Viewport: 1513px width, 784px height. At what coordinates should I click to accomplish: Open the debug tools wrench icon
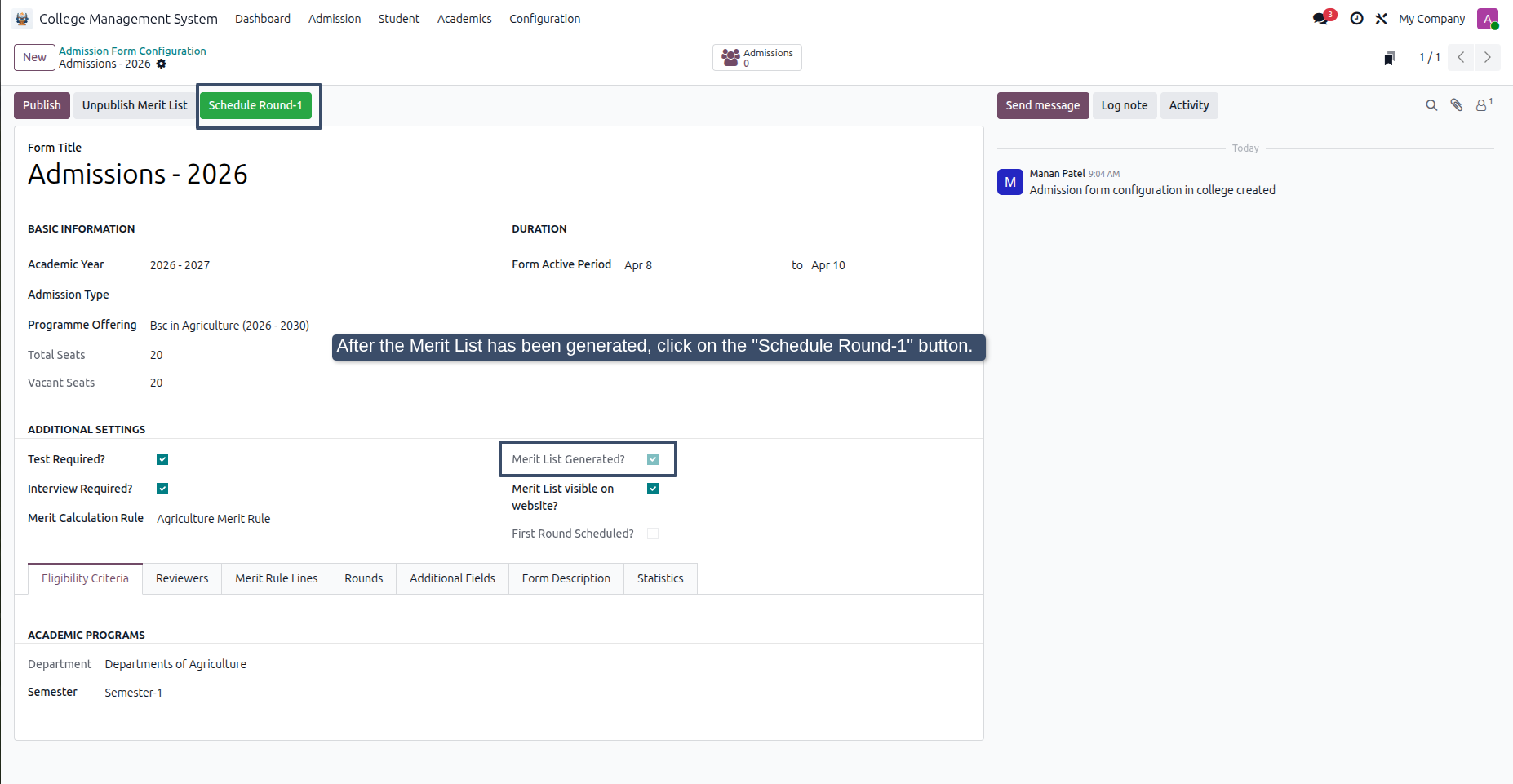click(1381, 19)
